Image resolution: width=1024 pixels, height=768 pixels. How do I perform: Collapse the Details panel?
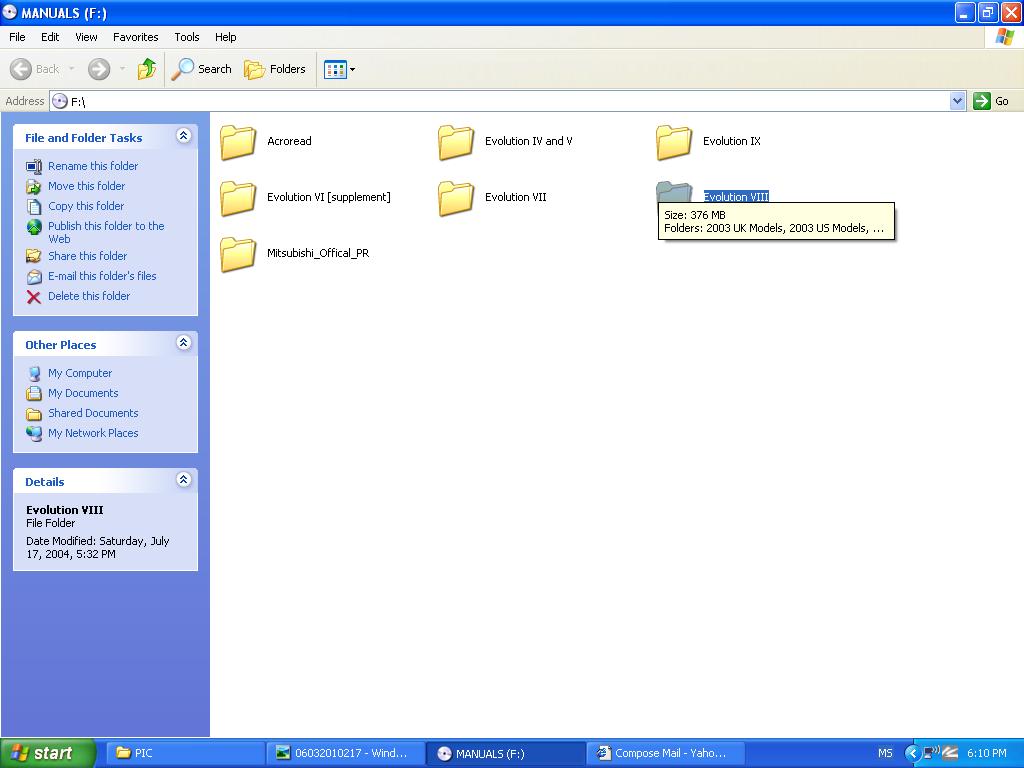(183, 480)
